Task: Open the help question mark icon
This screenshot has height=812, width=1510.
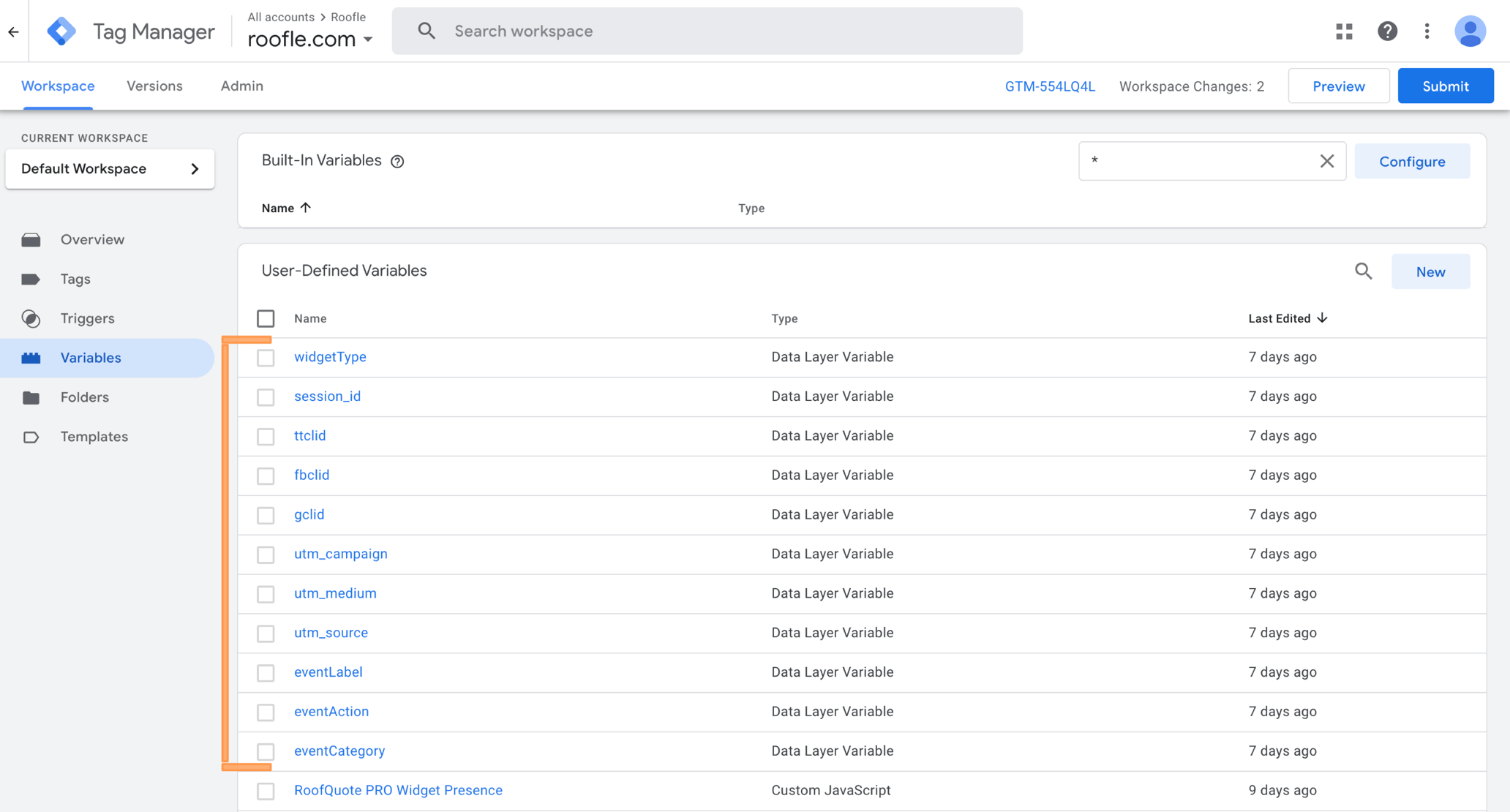Action: point(1387,31)
